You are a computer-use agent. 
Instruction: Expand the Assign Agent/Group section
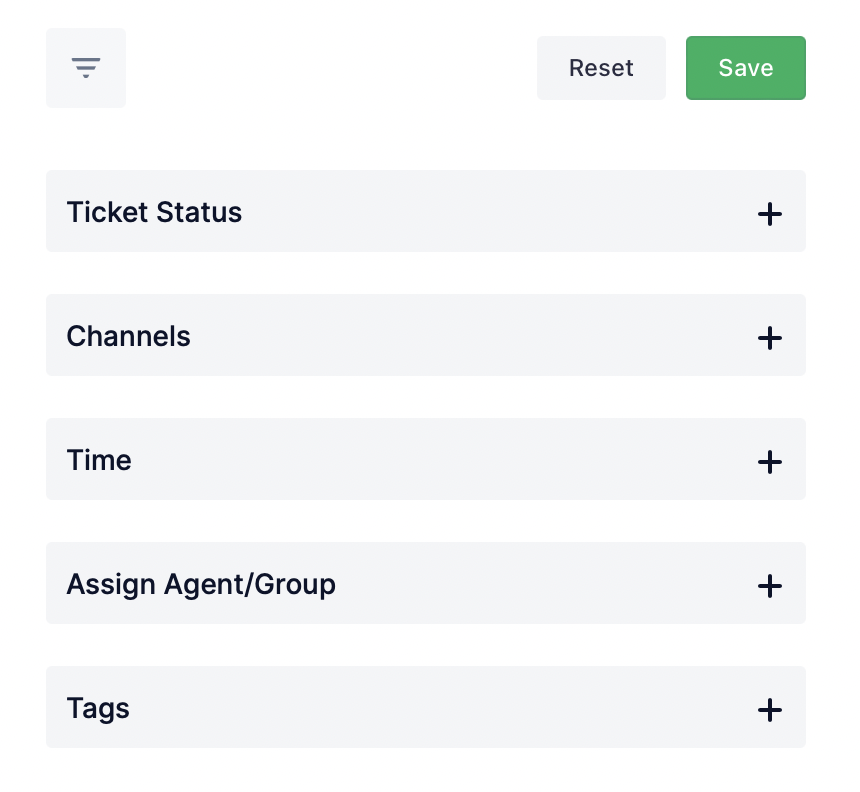(425, 583)
